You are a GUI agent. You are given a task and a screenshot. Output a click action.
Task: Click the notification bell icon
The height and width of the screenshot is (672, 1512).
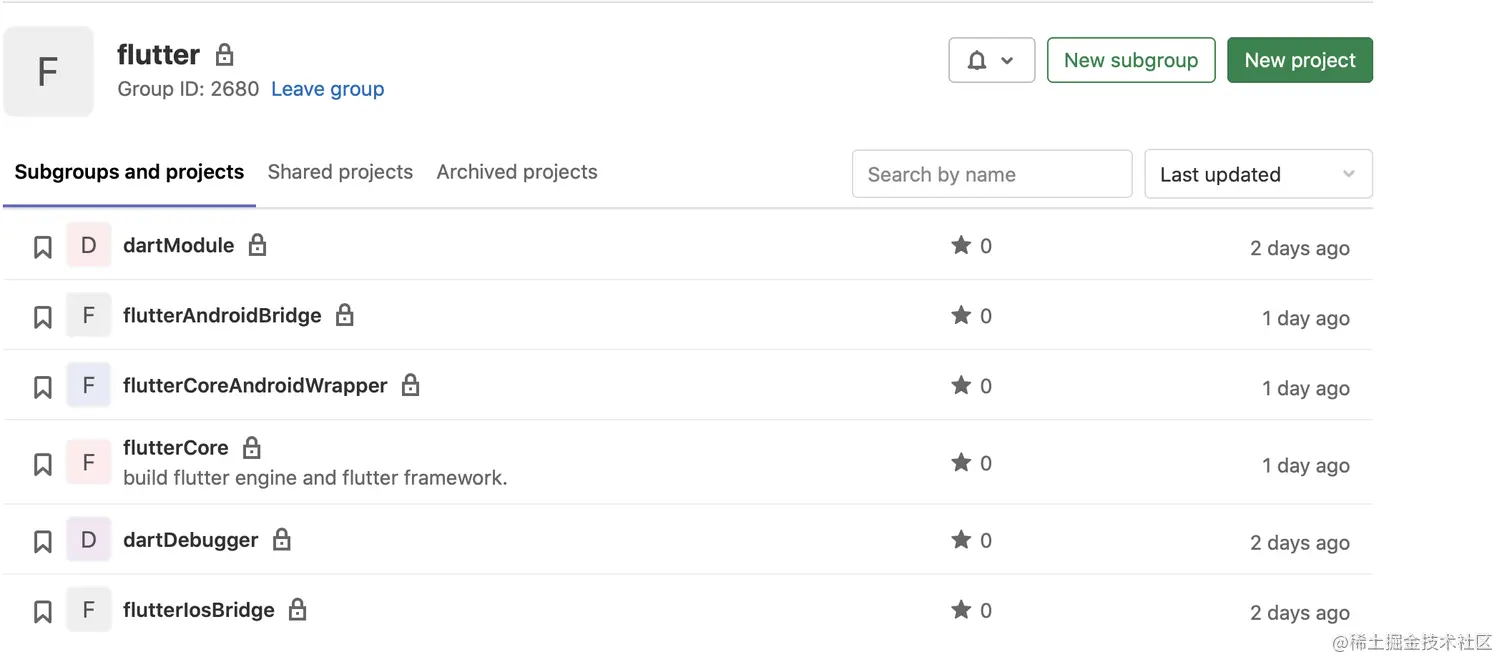pos(977,60)
